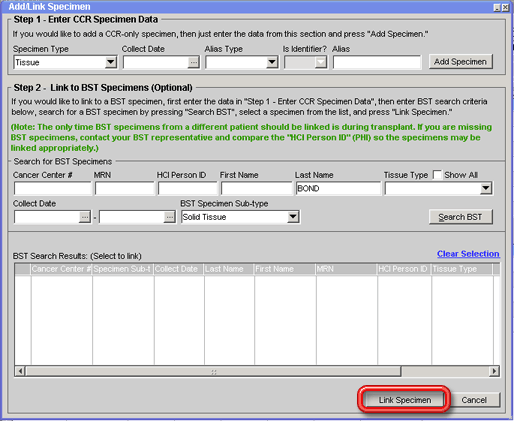Minimize the Add/Link Specimen dialog
This screenshot has width=514, height=421.
pyautogui.click(x=497, y=7)
